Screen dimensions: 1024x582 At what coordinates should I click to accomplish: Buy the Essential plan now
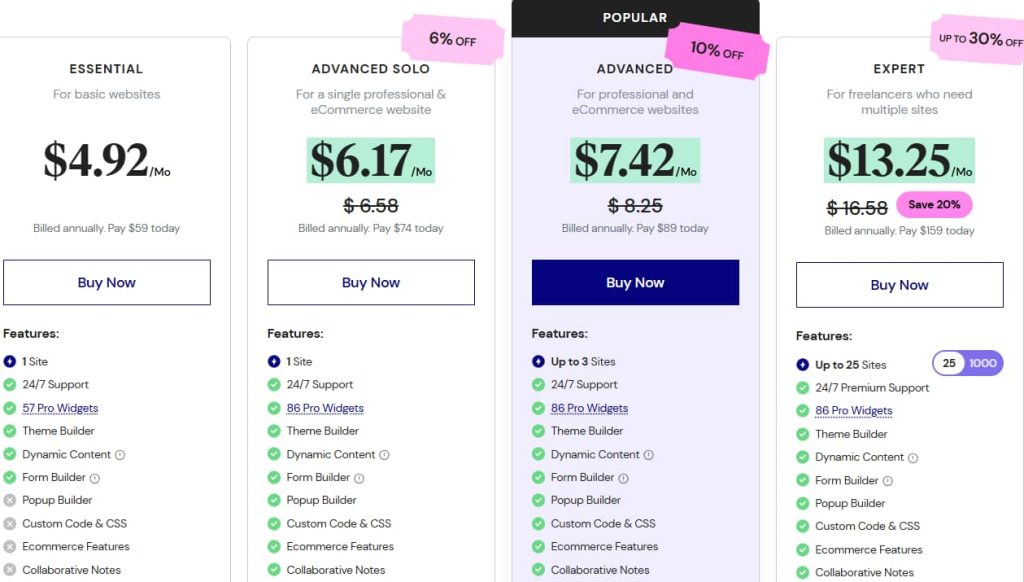107,283
